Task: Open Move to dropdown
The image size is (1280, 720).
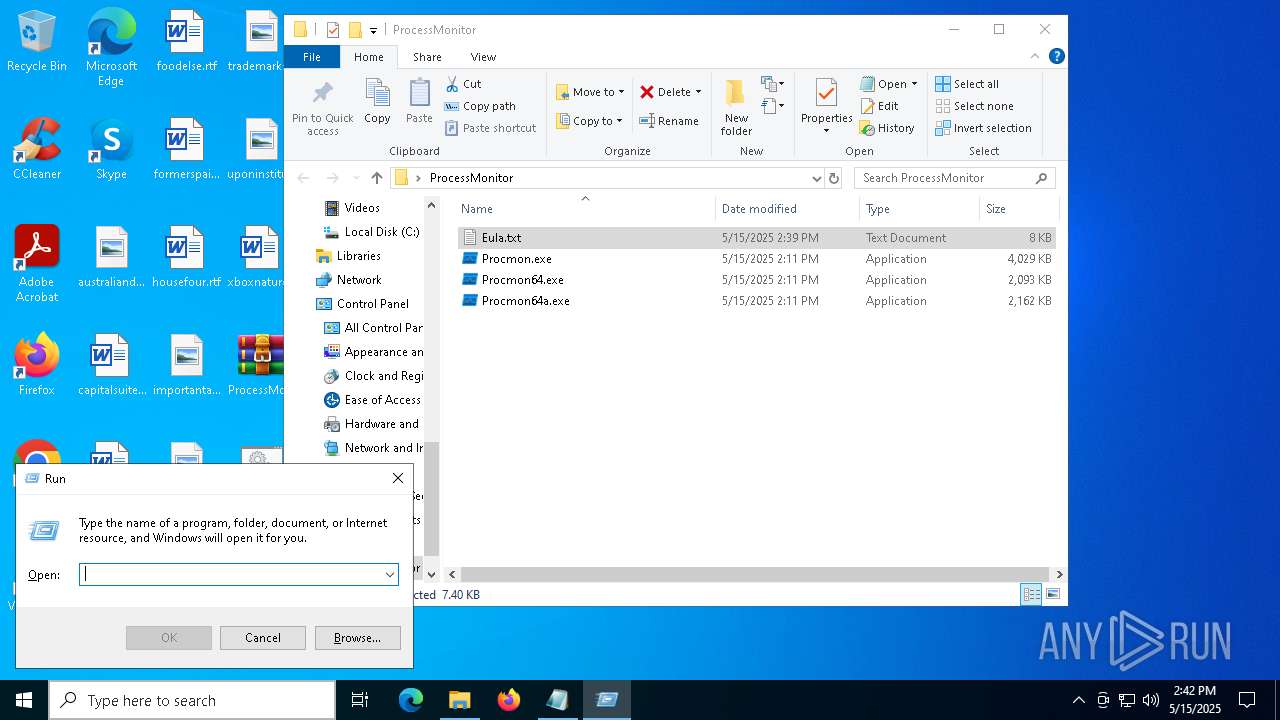Action: (x=590, y=92)
